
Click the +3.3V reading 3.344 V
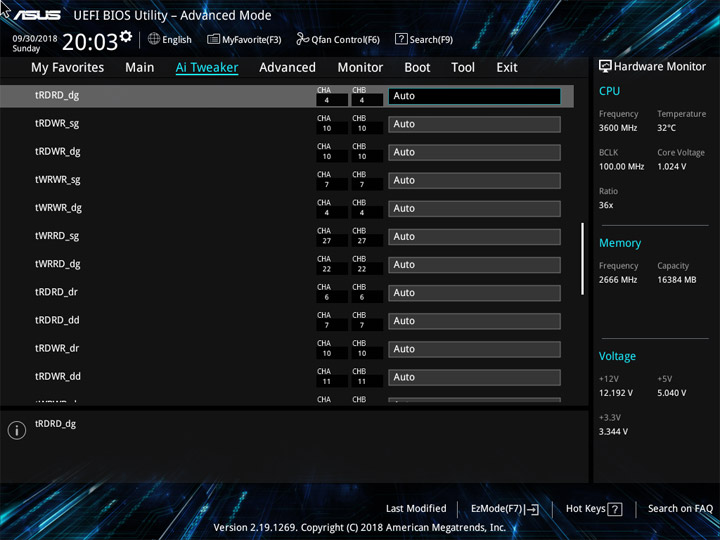[613, 432]
